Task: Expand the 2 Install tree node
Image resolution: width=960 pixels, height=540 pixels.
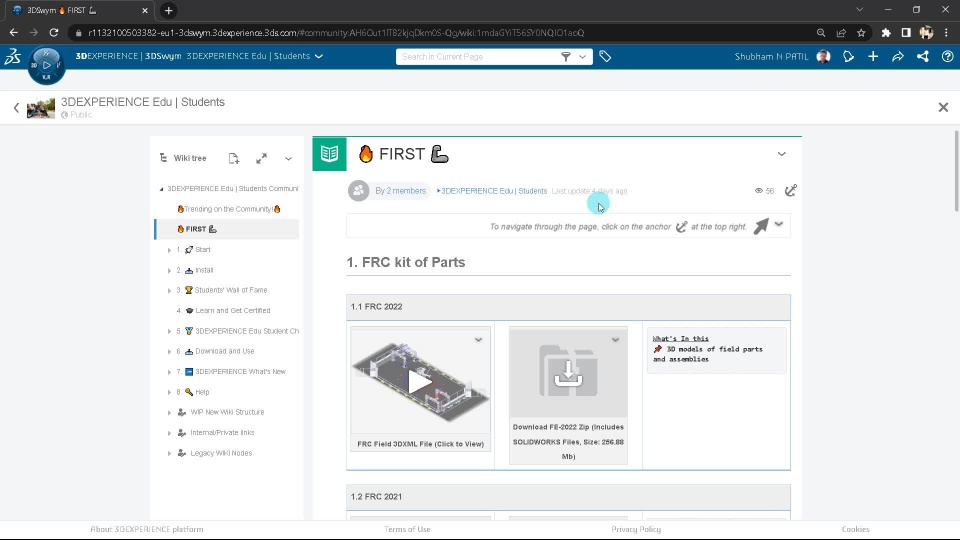Action: coord(170,270)
